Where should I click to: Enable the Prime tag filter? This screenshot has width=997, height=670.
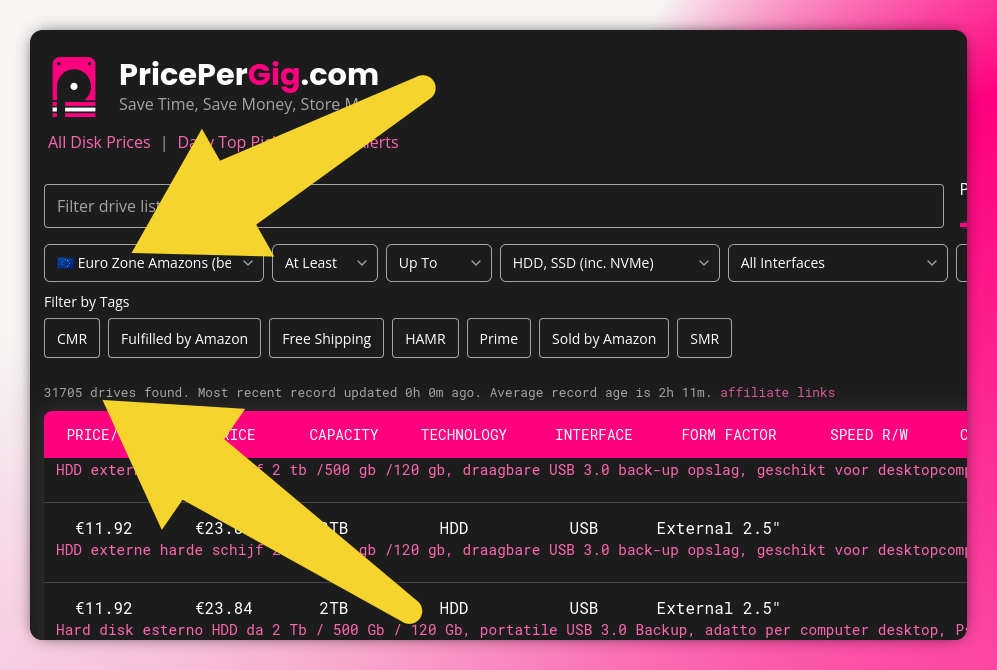(x=498, y=339)
